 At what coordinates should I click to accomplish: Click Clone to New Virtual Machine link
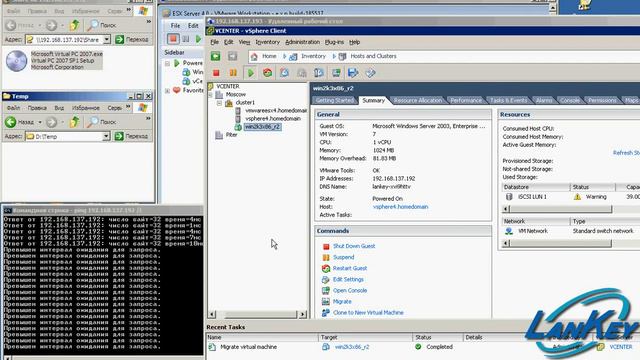tap(368, 312)
